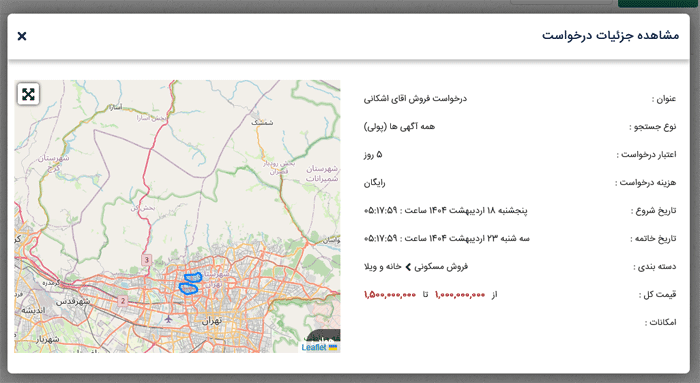Select the lower blue polygon on the map

pos(188,289)
